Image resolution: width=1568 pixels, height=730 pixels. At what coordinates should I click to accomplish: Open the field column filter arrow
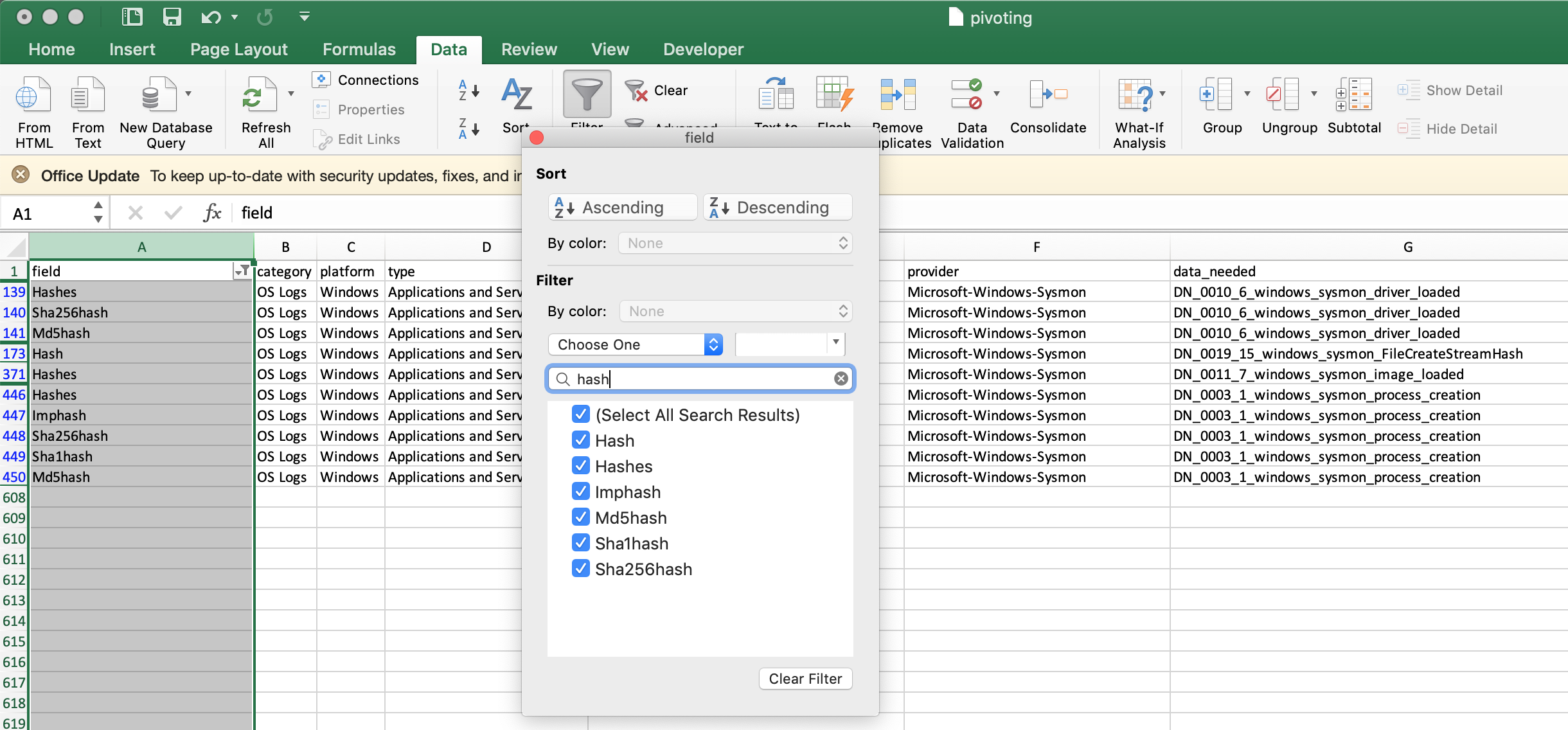pos(242,271)
